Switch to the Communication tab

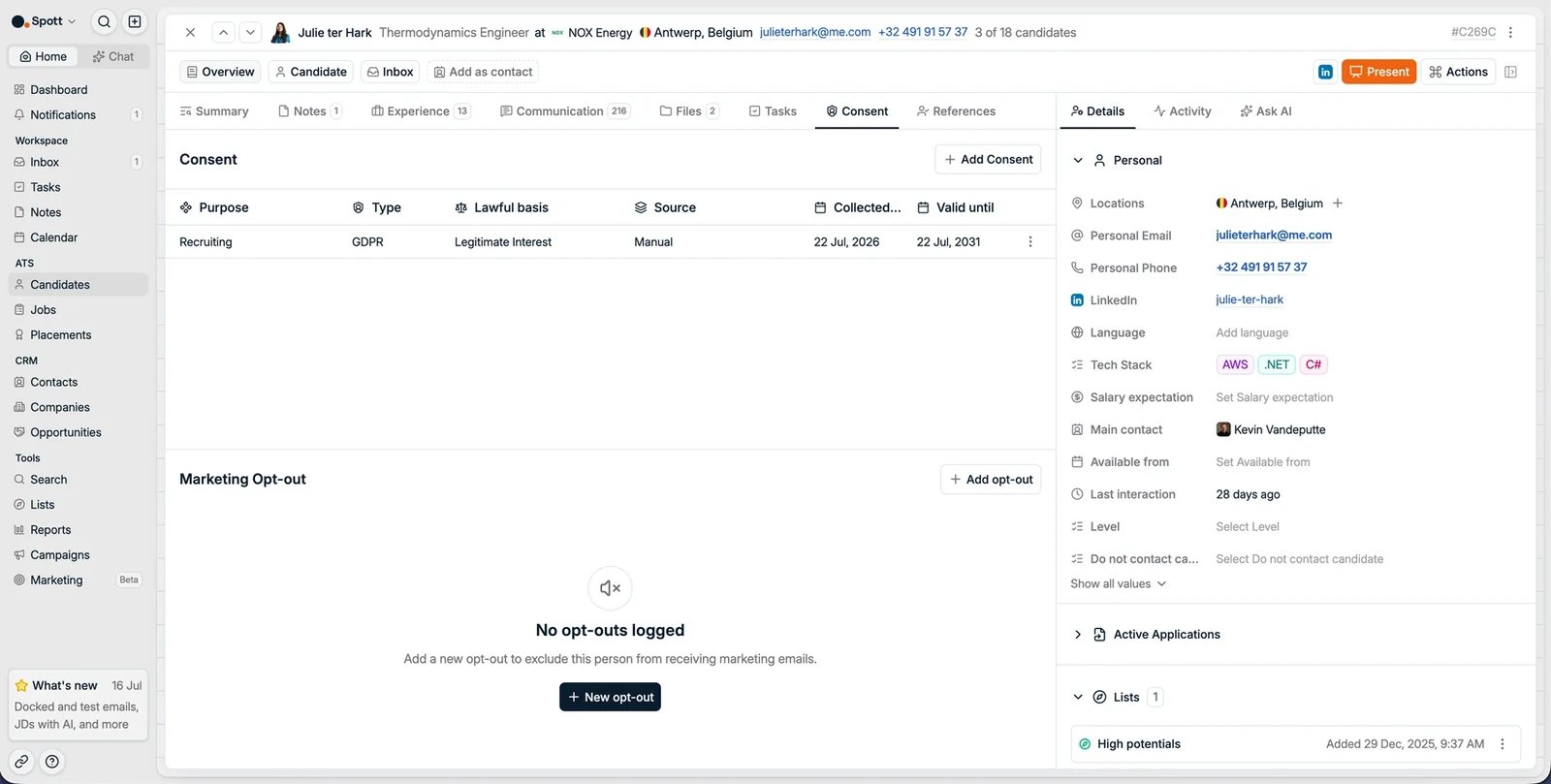tap(565, 111)
